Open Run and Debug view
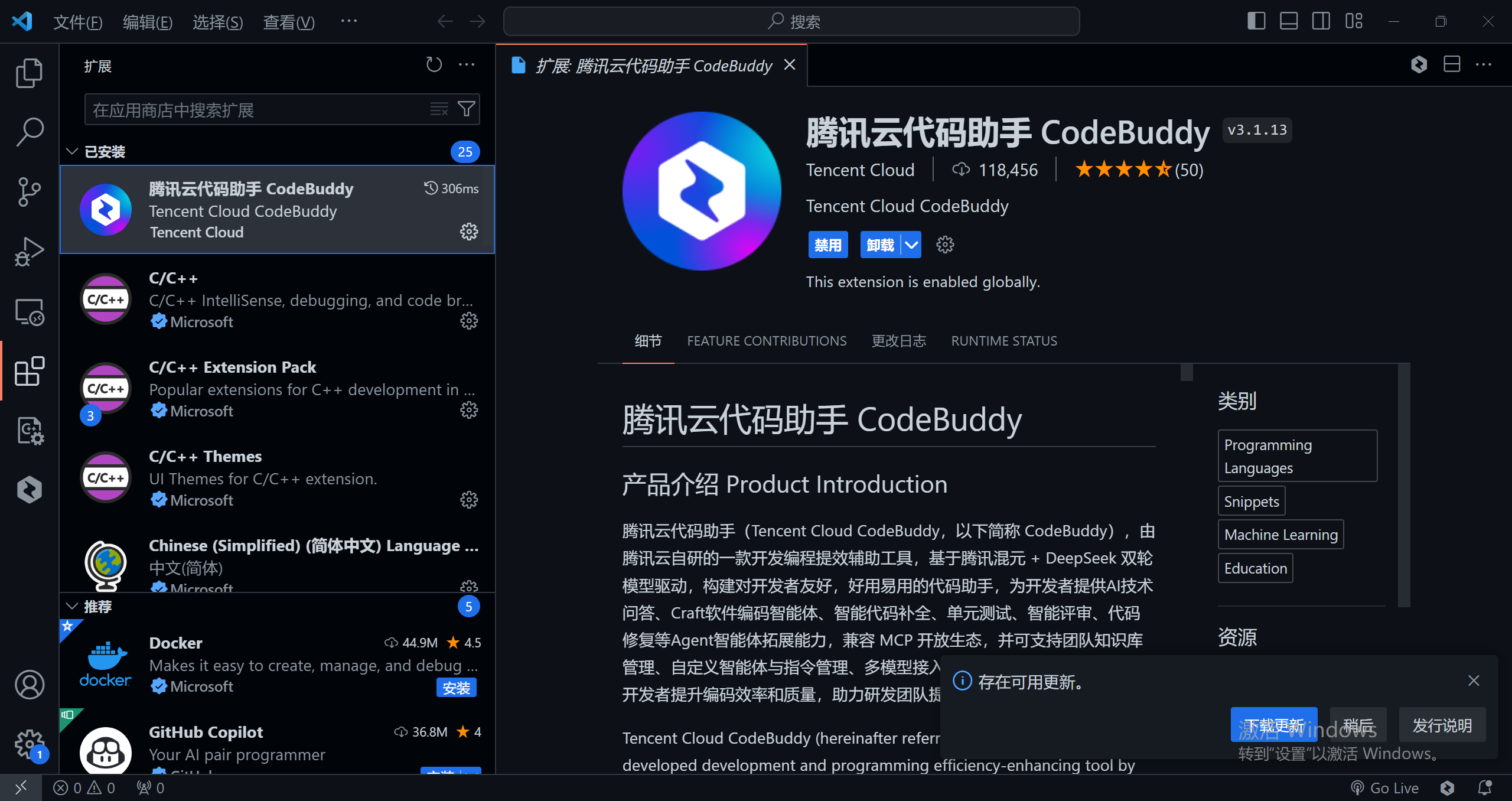Screen dimensions: 1512x801 [29, 252]
